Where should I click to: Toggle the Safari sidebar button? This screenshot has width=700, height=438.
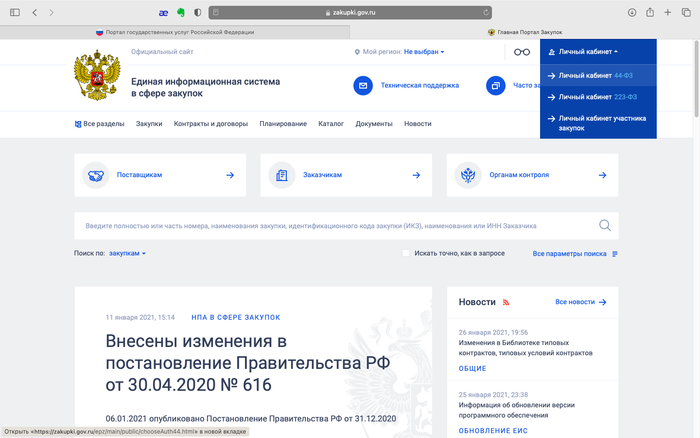pyautogui.click(x=14, y=12)
